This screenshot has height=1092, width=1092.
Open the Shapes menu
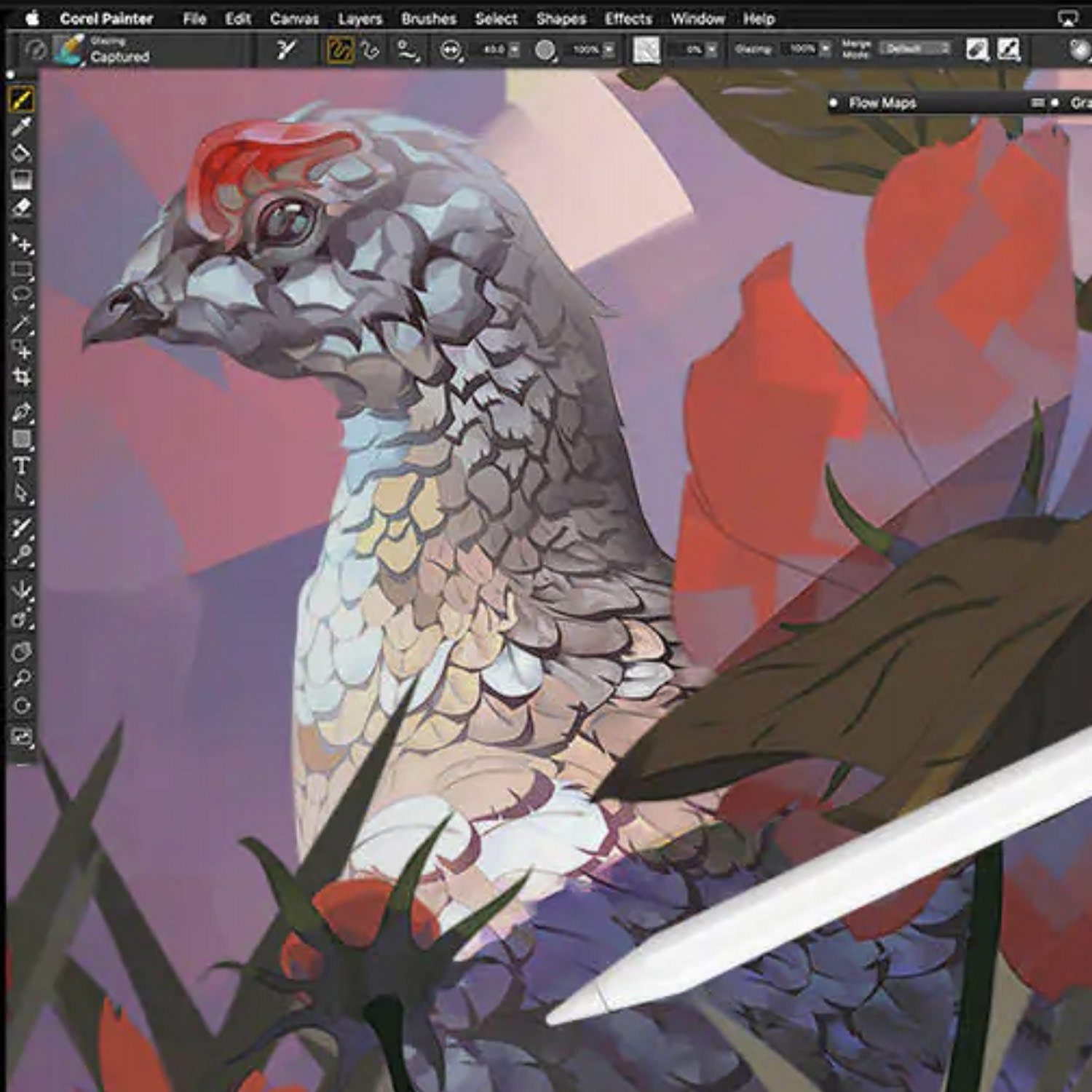pyautogui.click(x=561, y=18)
